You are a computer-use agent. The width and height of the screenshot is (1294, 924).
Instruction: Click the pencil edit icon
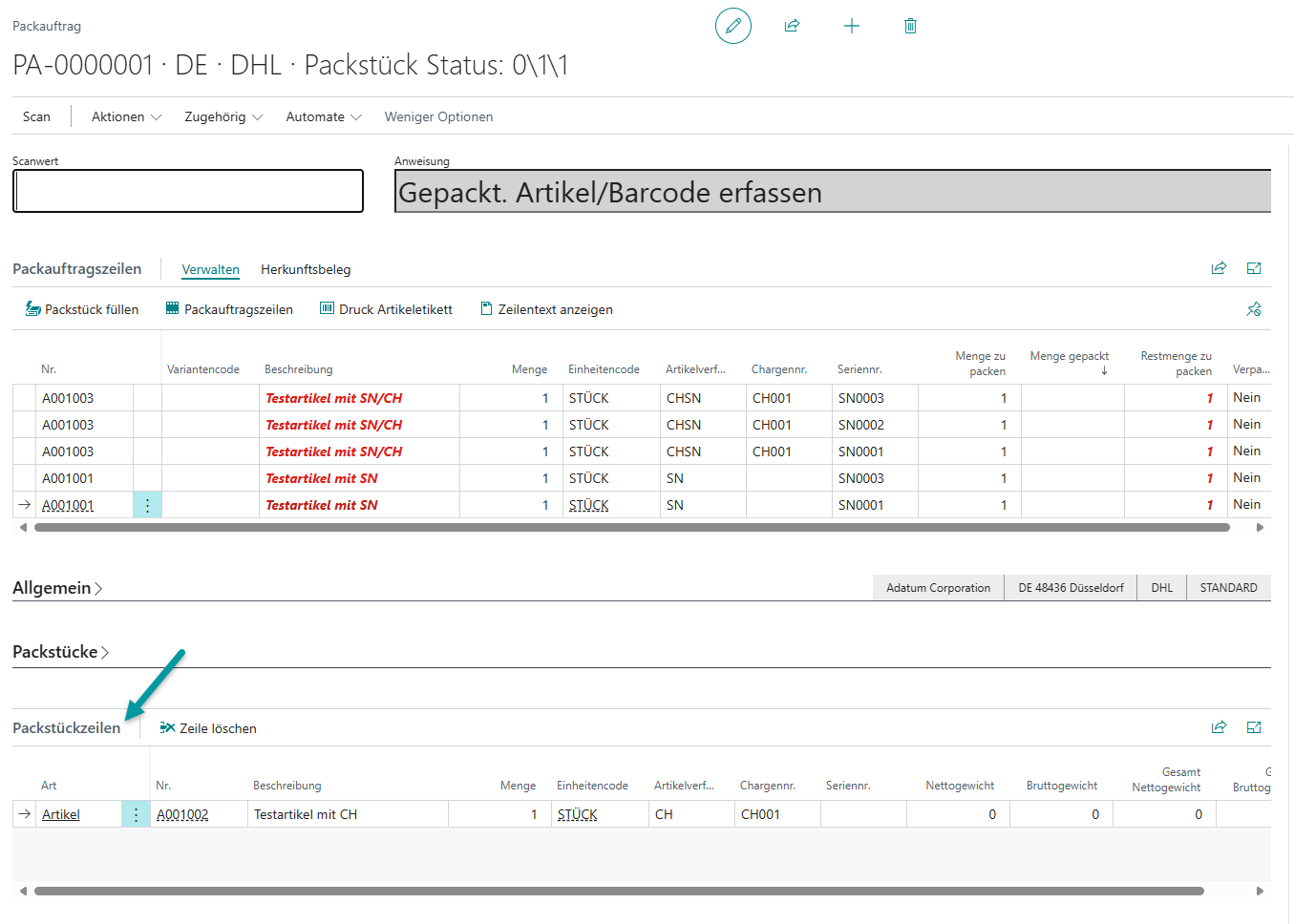732,26
